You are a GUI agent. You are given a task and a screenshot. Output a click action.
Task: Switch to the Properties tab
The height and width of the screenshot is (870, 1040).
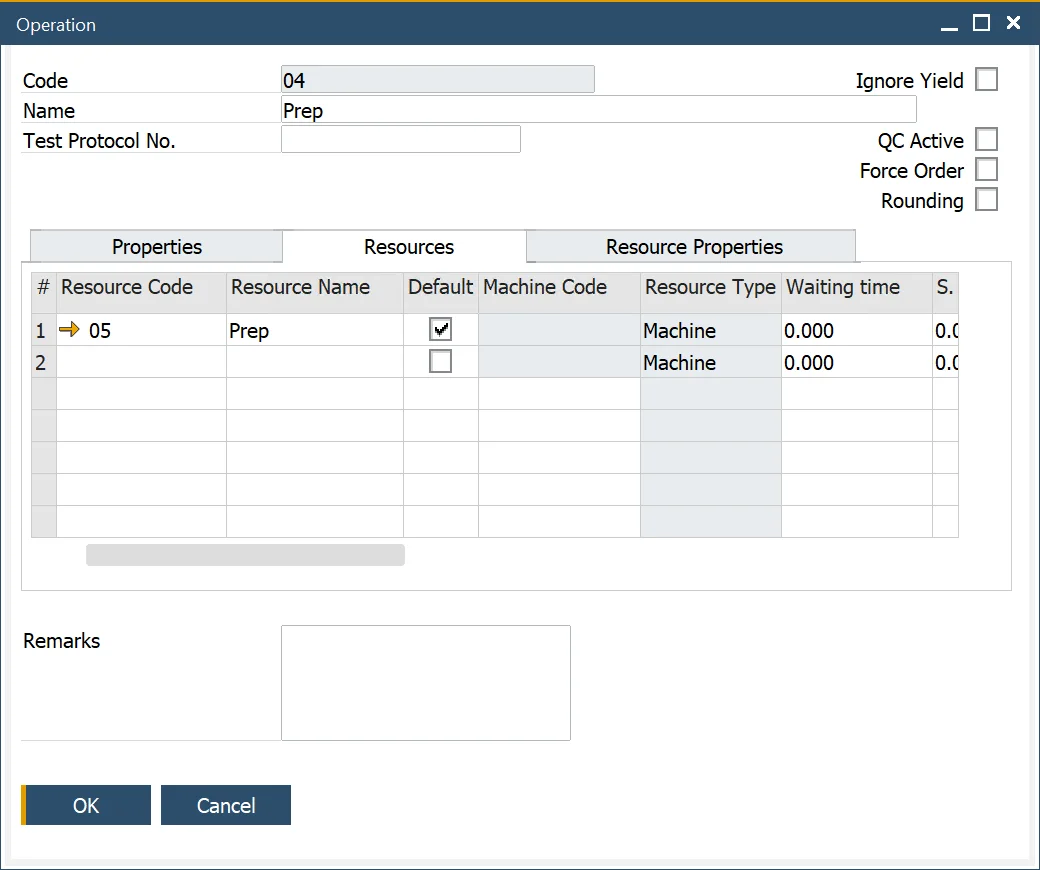click(x=157, y=247)
